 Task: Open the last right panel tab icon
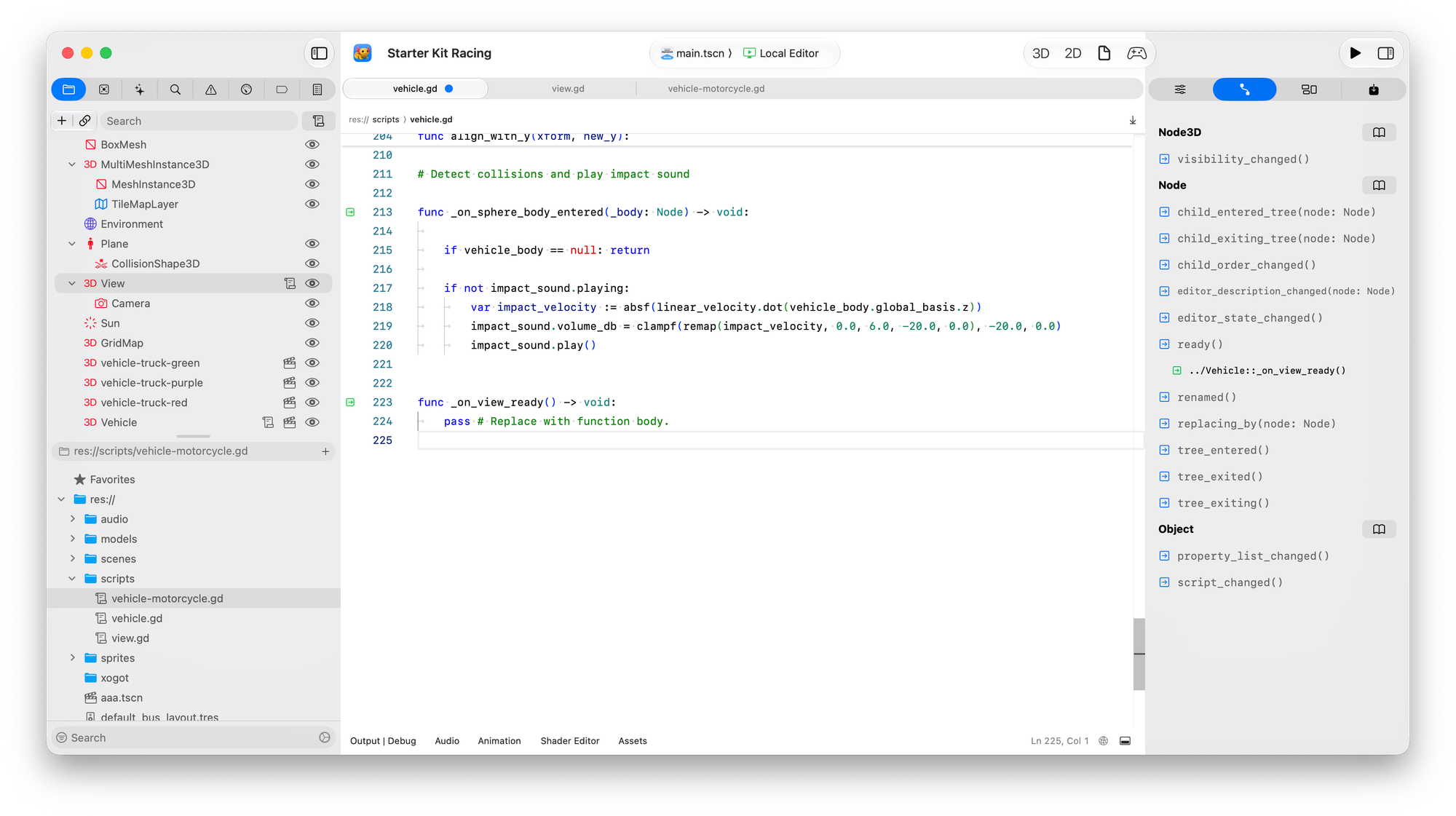1374,90
